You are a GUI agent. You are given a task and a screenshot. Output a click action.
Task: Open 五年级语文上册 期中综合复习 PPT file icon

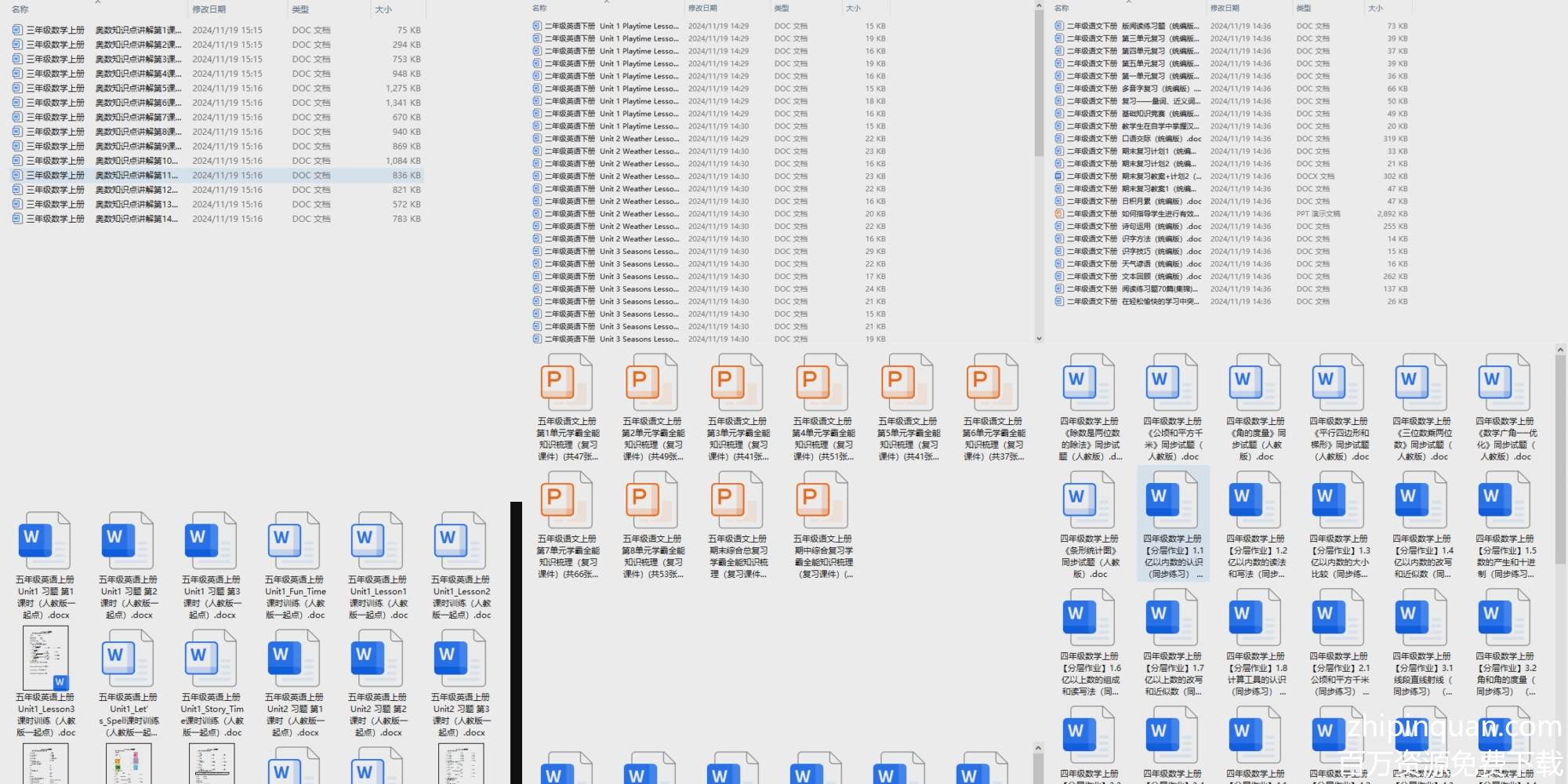point(822,499)
